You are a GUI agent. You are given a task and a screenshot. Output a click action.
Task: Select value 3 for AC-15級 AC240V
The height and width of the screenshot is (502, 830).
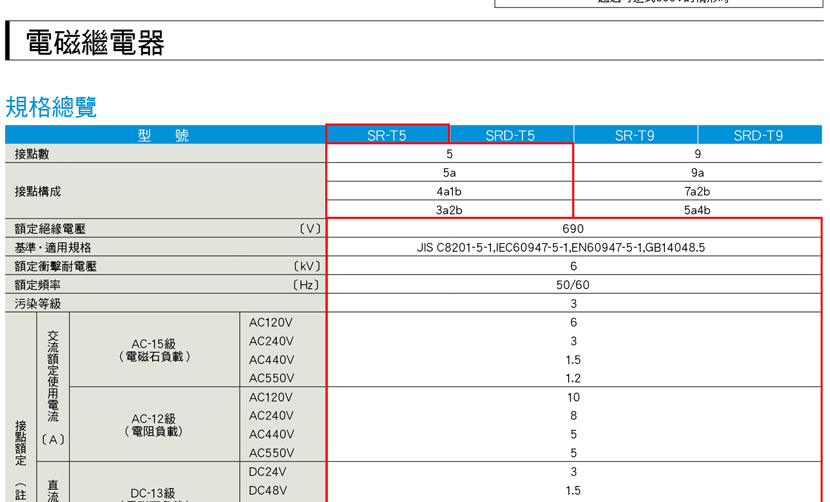tap(573, 341)
